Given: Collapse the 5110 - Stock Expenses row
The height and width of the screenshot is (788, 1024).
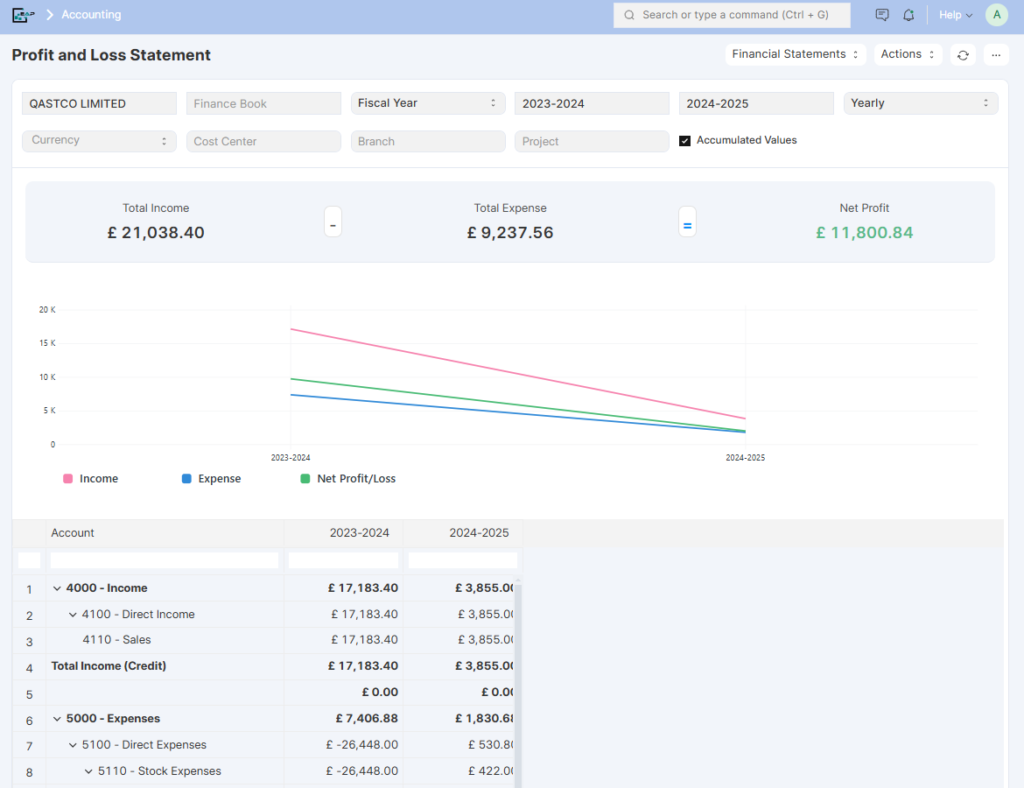Looking at the screenshot, I should [x=88, y=771].
